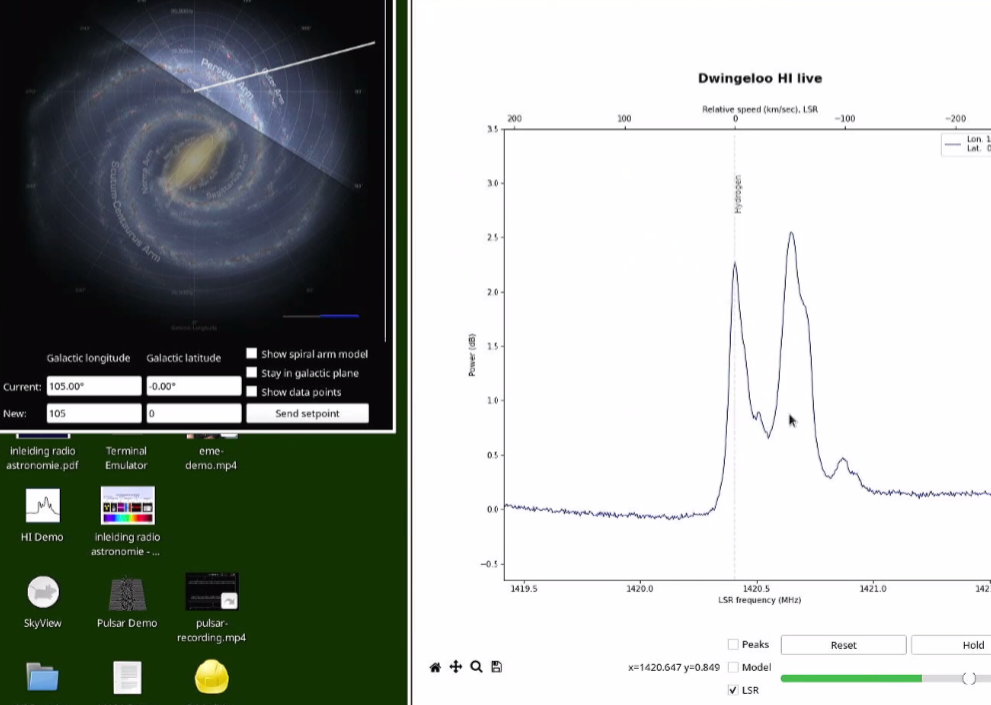Open the HI Demo desktop icon
Screen dimensions: 991x705
point(42,507)
